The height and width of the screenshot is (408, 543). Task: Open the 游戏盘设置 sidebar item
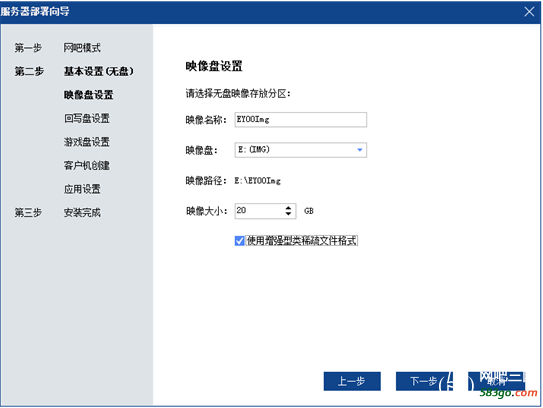point(87,142)
